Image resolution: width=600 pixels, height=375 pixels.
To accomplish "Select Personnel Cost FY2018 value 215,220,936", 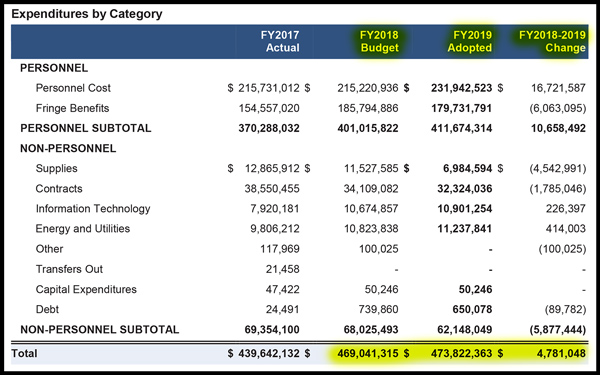I will 368,88.
